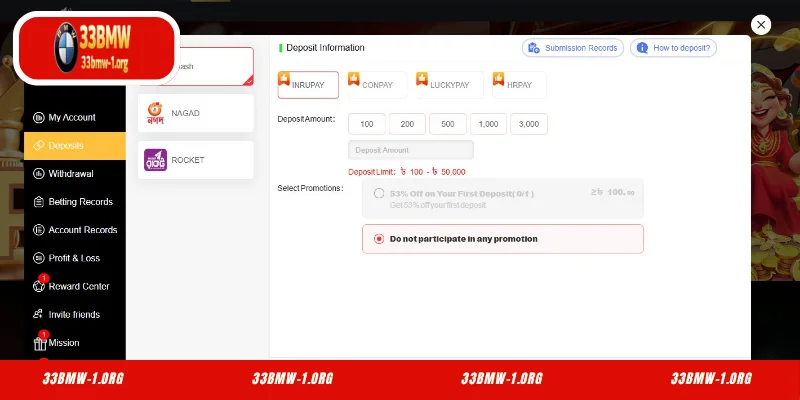Click the thumbs-up badge on CONPAY
This screenshot has width=800, height=400.
(354, 79)
